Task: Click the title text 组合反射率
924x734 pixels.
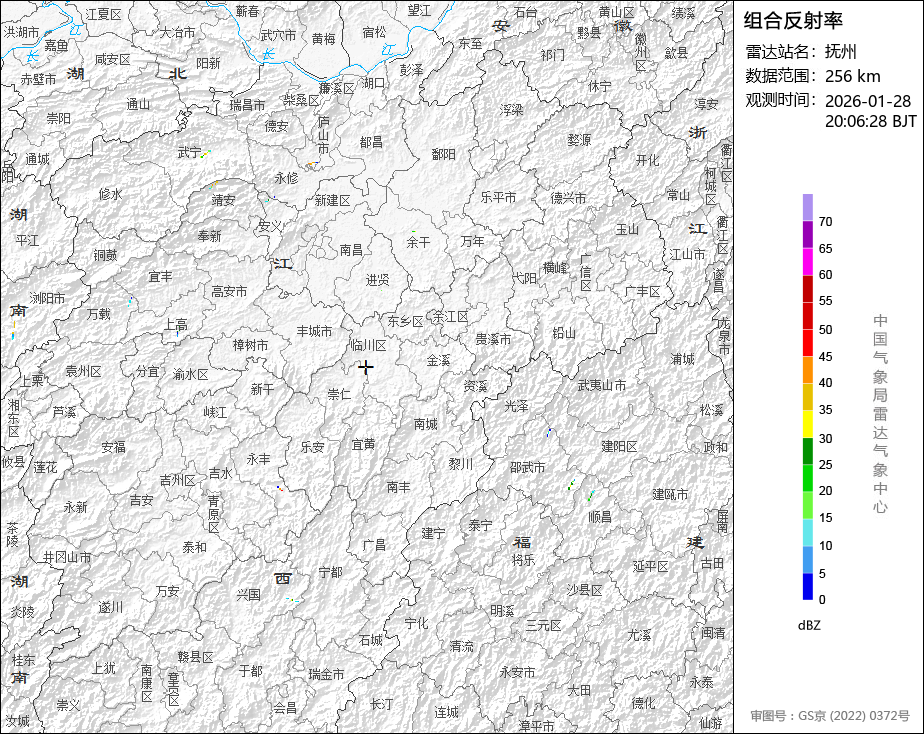Action: tap(793, 21)
